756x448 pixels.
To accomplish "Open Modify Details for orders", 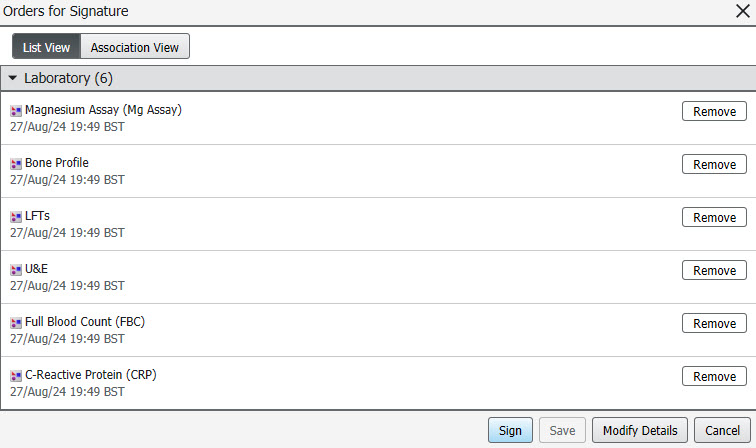I will (640, 430).
